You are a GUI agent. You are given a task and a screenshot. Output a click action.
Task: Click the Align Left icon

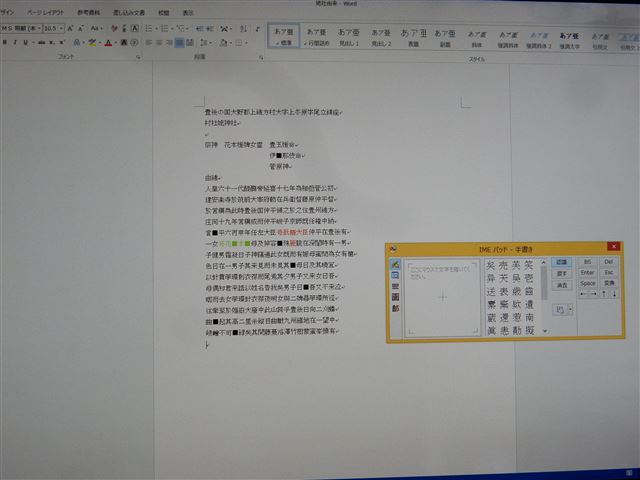tap(149, 42)
